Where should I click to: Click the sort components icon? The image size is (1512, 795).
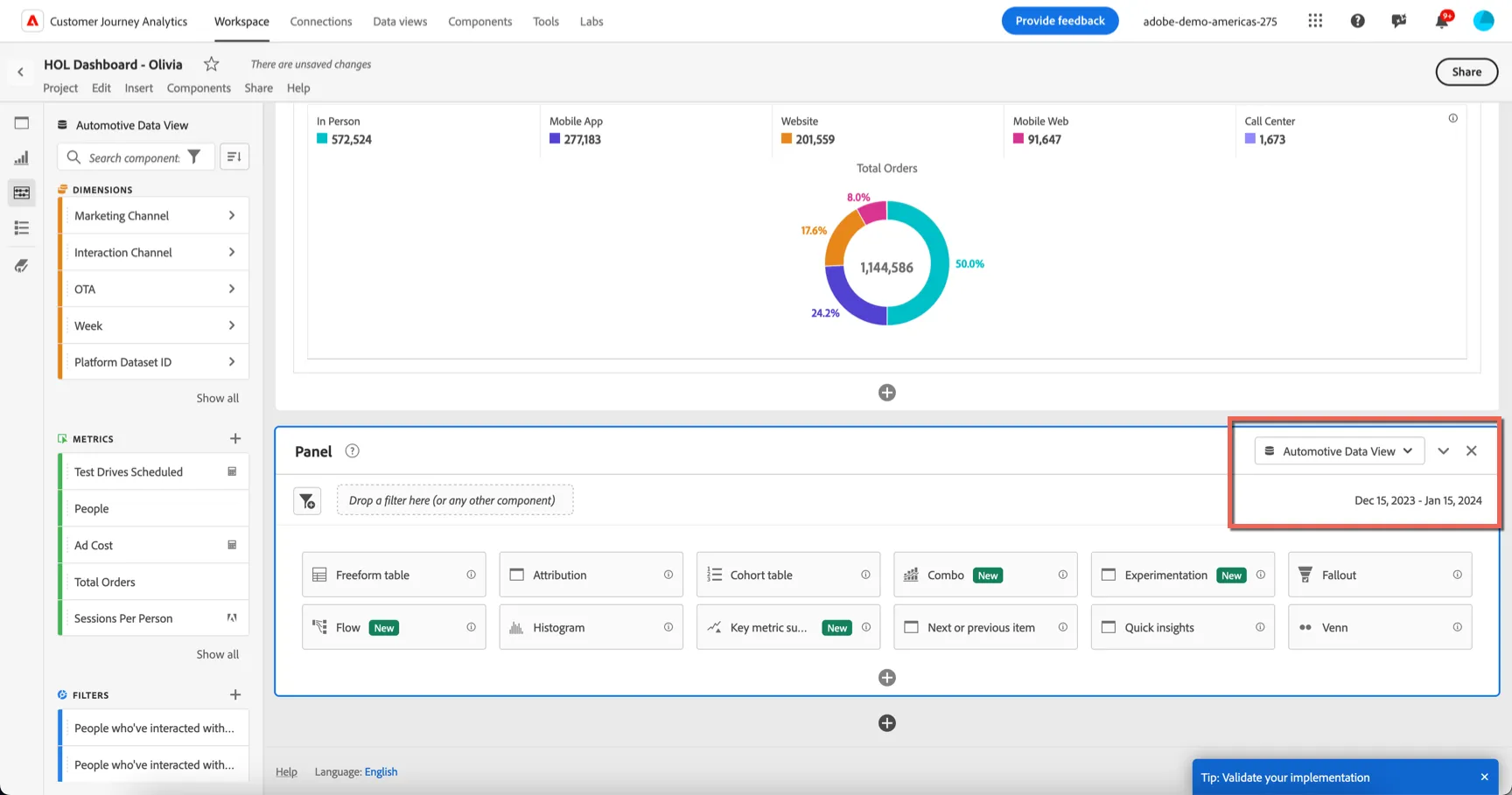[234, 157]
